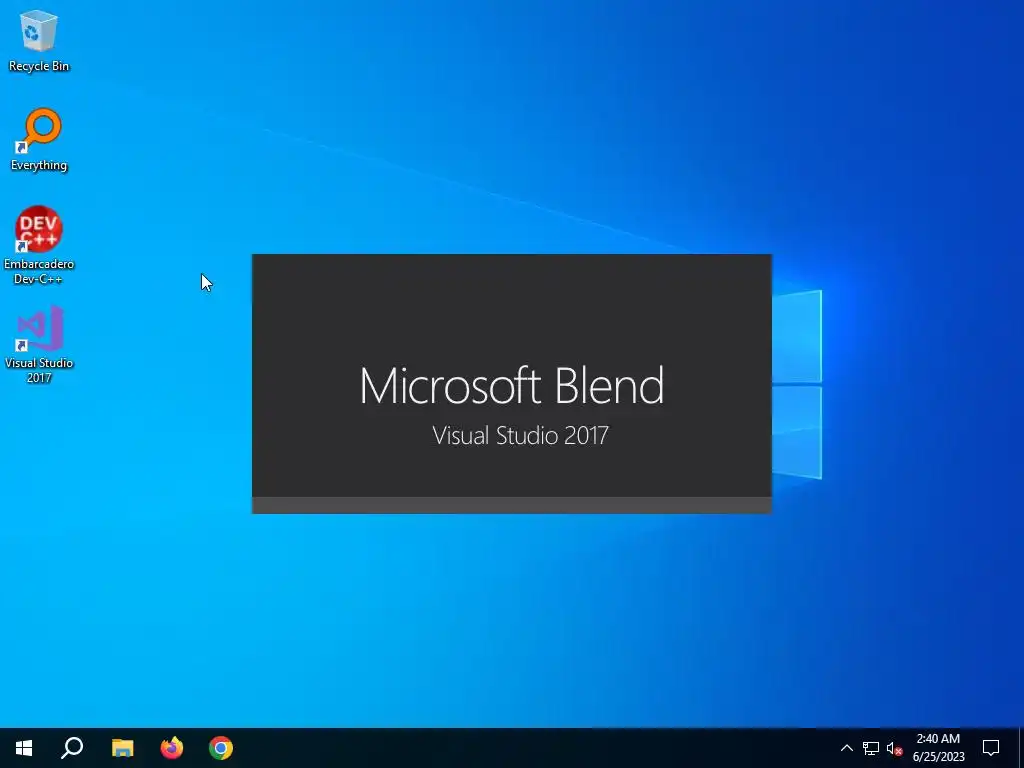Select the Visual Studio 2017 desktop shortcut
Screen dimensions: 1024x768
coord(39,344)
